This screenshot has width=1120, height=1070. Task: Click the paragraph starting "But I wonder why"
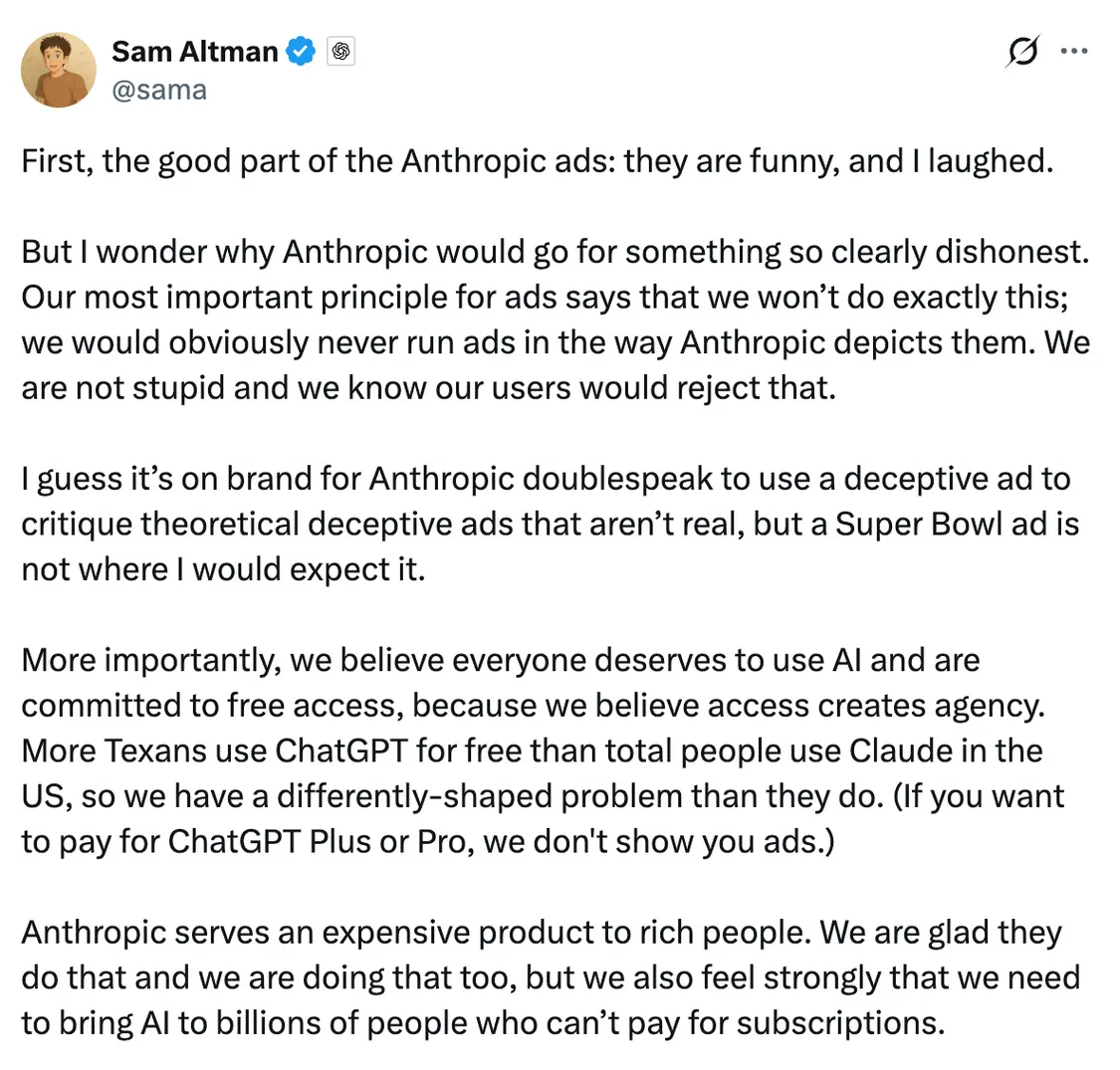click(x=556, y=319)
